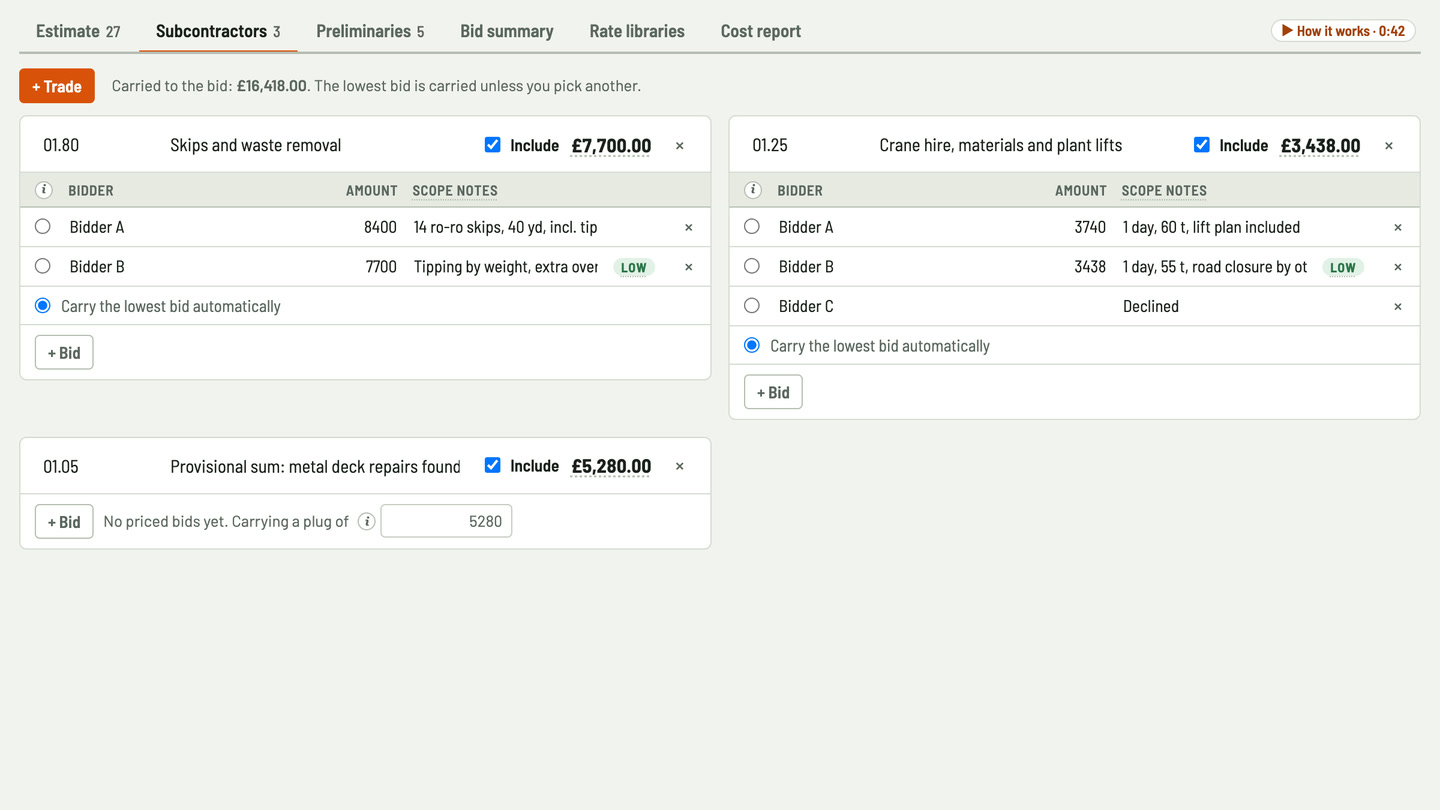
Task: Show info about the plug amount
Action: pos(367,521)
